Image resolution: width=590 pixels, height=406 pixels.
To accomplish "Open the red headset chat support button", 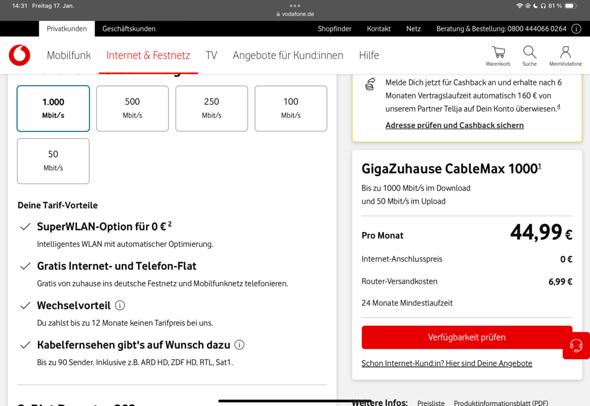I will [576, 345].
